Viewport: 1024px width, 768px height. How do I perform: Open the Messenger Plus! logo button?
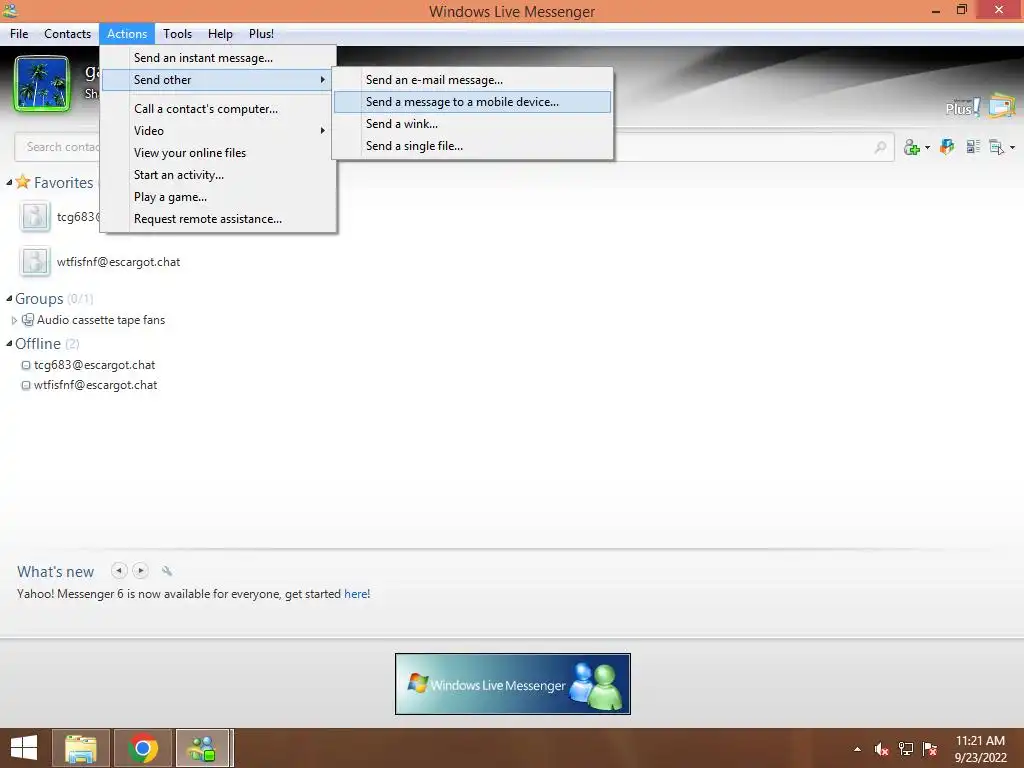(963, 107)
